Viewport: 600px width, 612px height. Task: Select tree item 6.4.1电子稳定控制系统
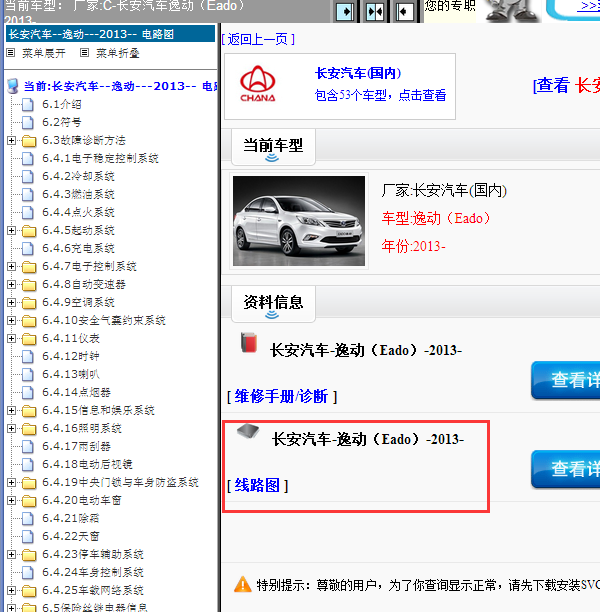pyautogui.click(x=100, y=158)
